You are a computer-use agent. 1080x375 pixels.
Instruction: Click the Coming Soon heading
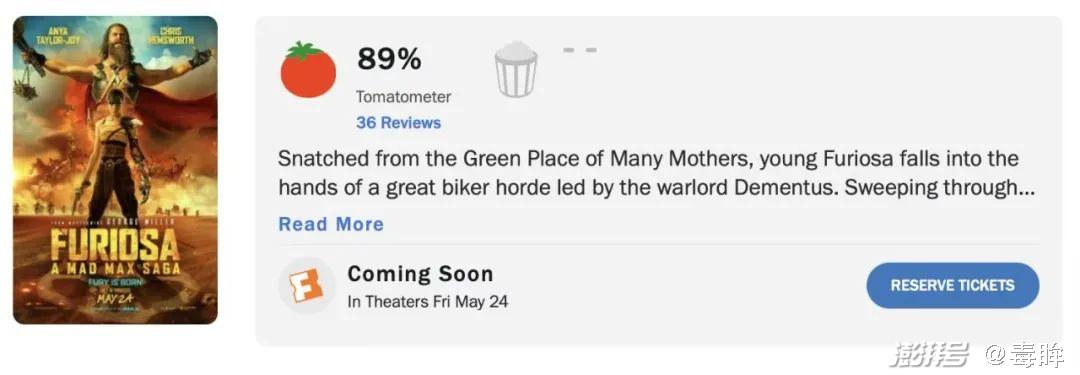tap(420, 274)
